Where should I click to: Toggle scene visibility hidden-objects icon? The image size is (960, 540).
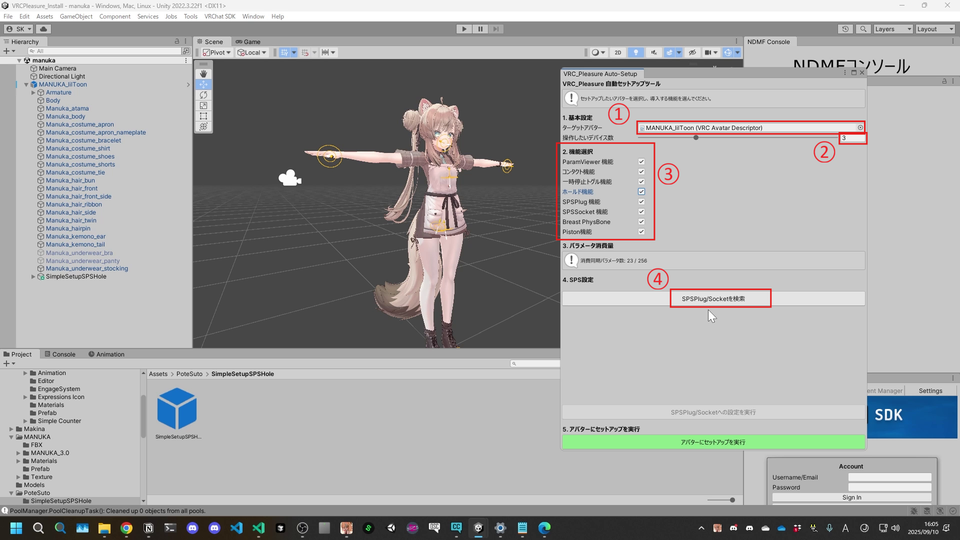pos(692,53)
